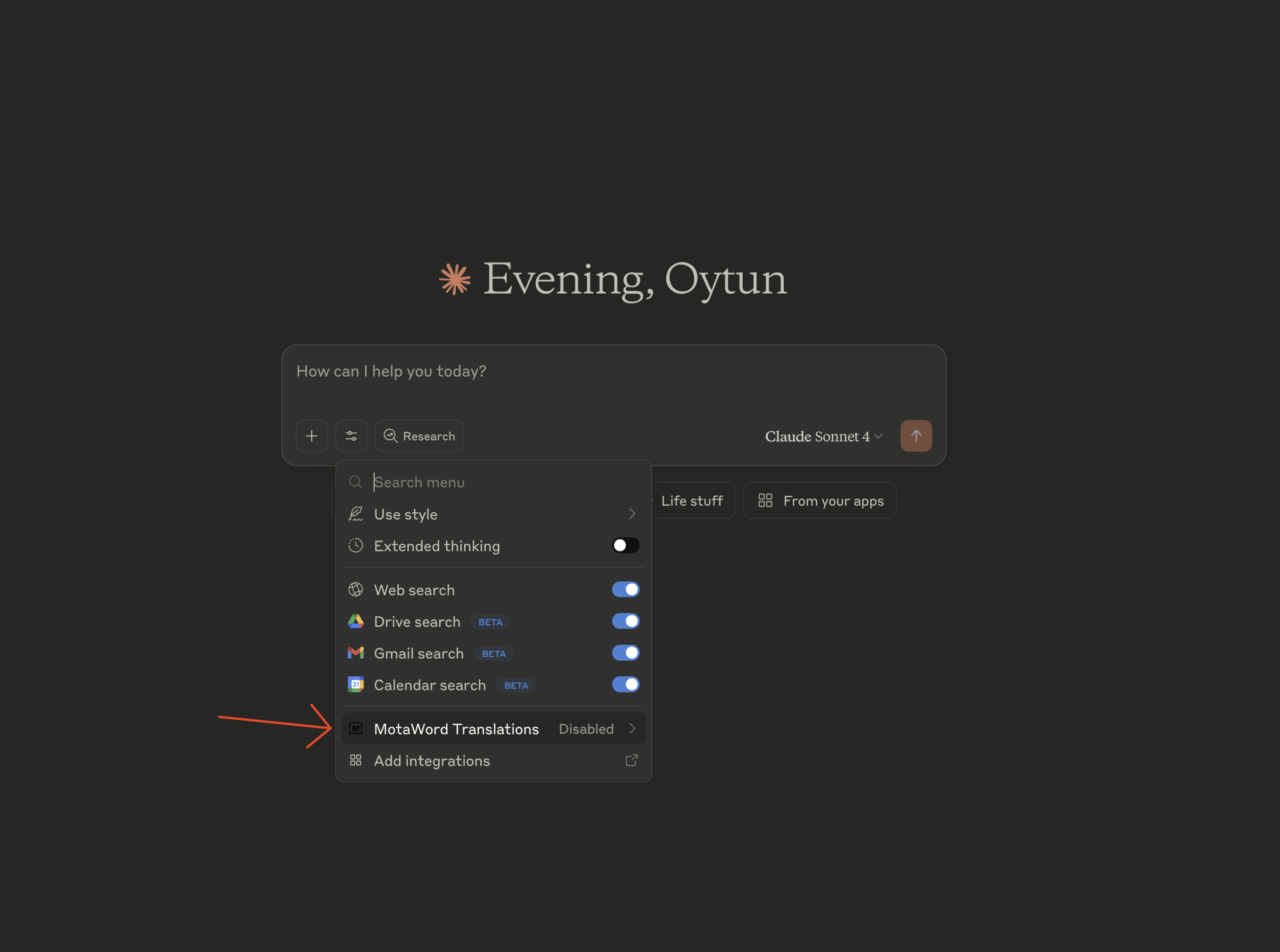
Task: Click the Research button
Action: (x=419, y=435)
